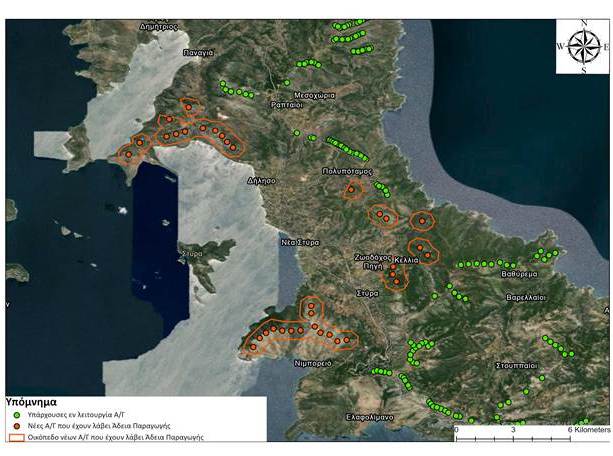Click the scale bar at 6 Kilometers
This screenshot has width=613, height=456.
[x=570, y=429]
